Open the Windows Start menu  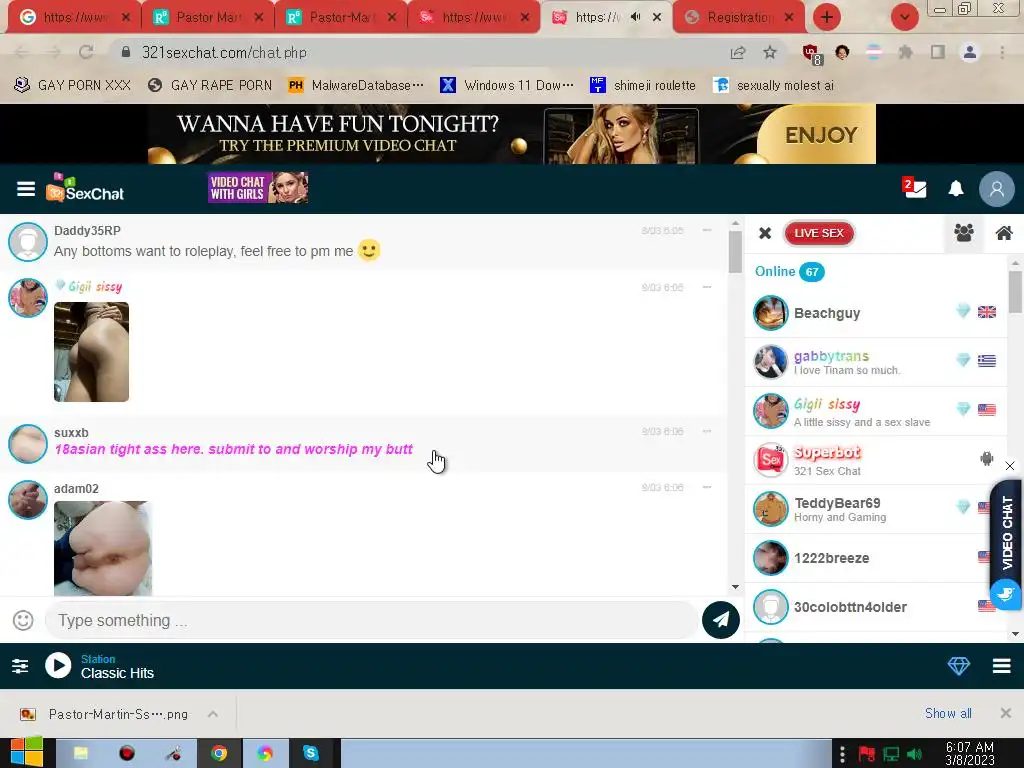(x=26, y=753)
